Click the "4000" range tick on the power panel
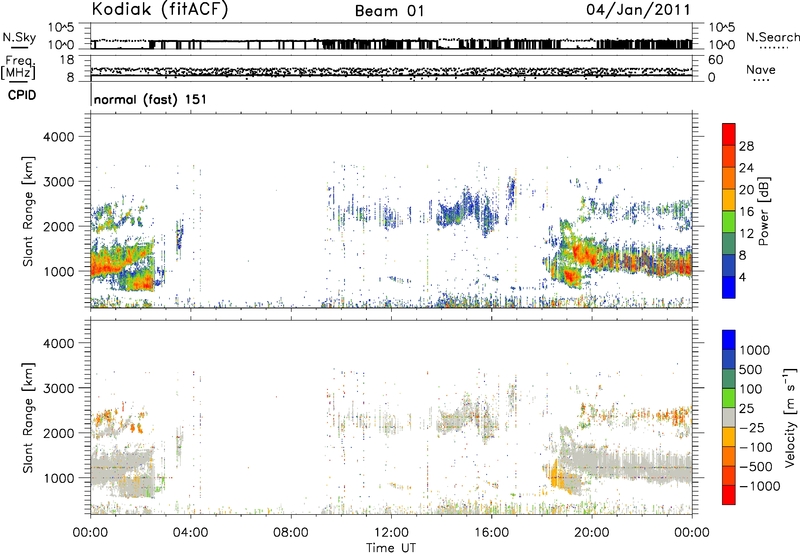 [x=59, y=137]
